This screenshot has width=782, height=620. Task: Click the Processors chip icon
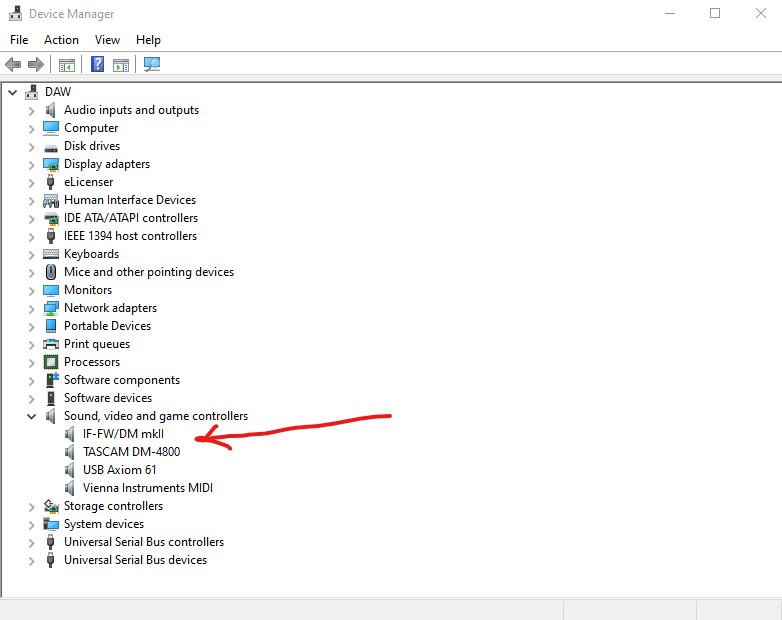tap(51, 362)
